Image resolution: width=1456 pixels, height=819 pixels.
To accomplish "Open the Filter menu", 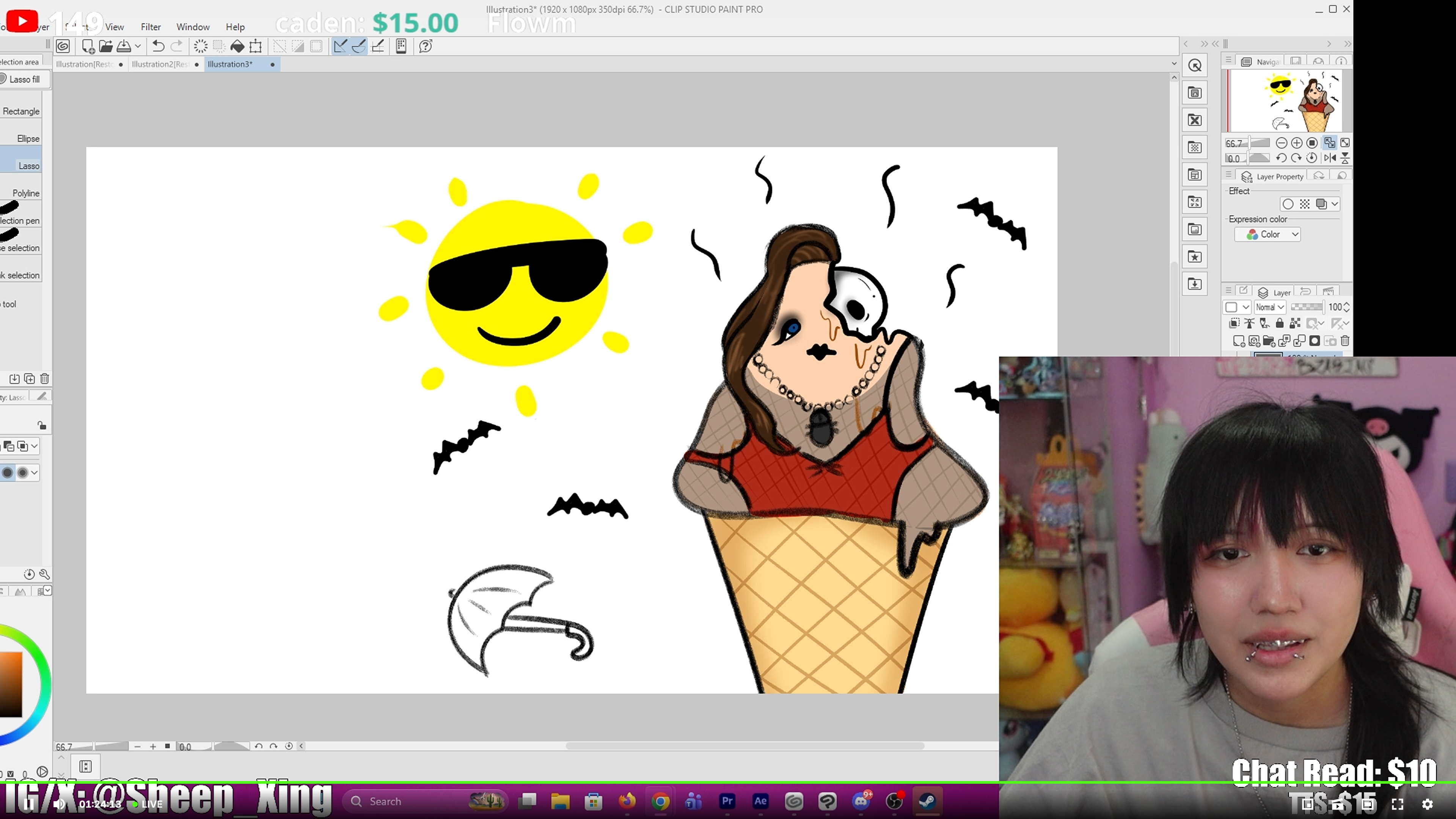I will tap(150, 27).
